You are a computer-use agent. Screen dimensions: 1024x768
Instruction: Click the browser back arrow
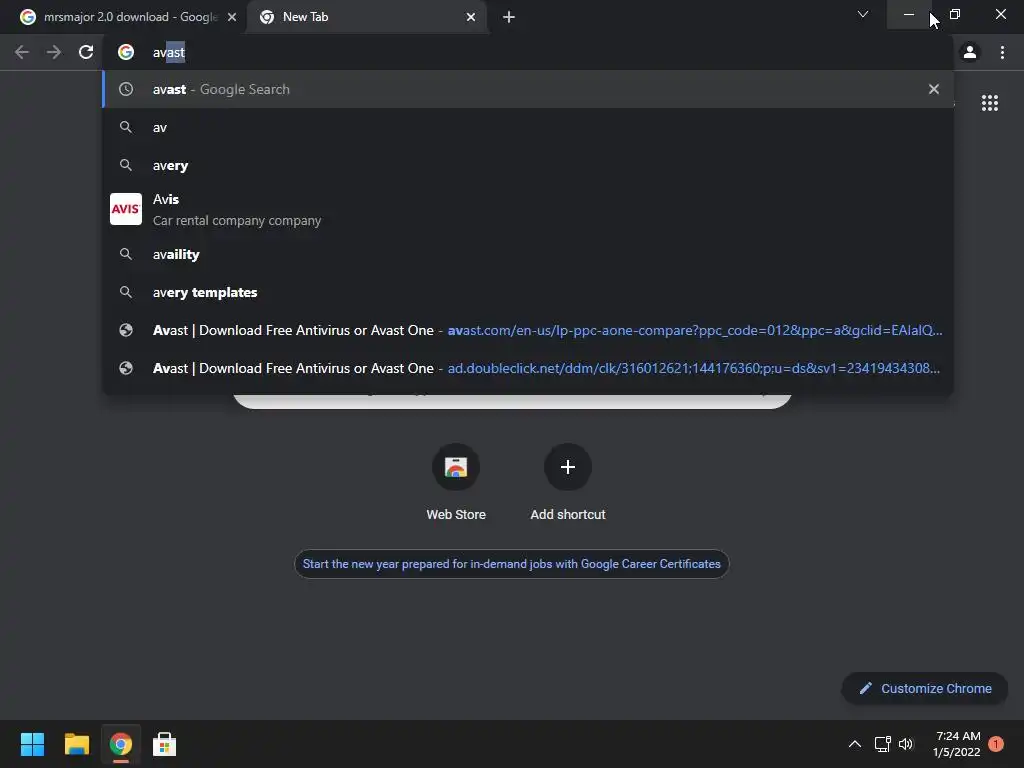[x=22, y=52]
